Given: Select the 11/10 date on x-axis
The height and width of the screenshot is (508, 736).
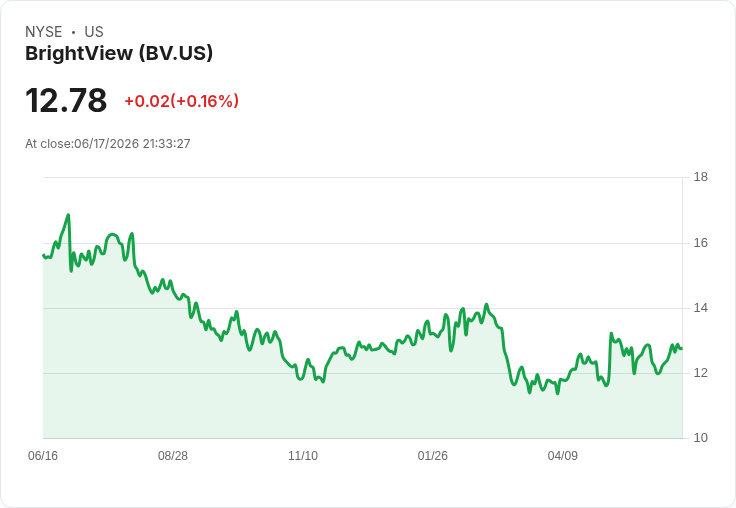Looking at the screenshot, I should pos(303,456).
